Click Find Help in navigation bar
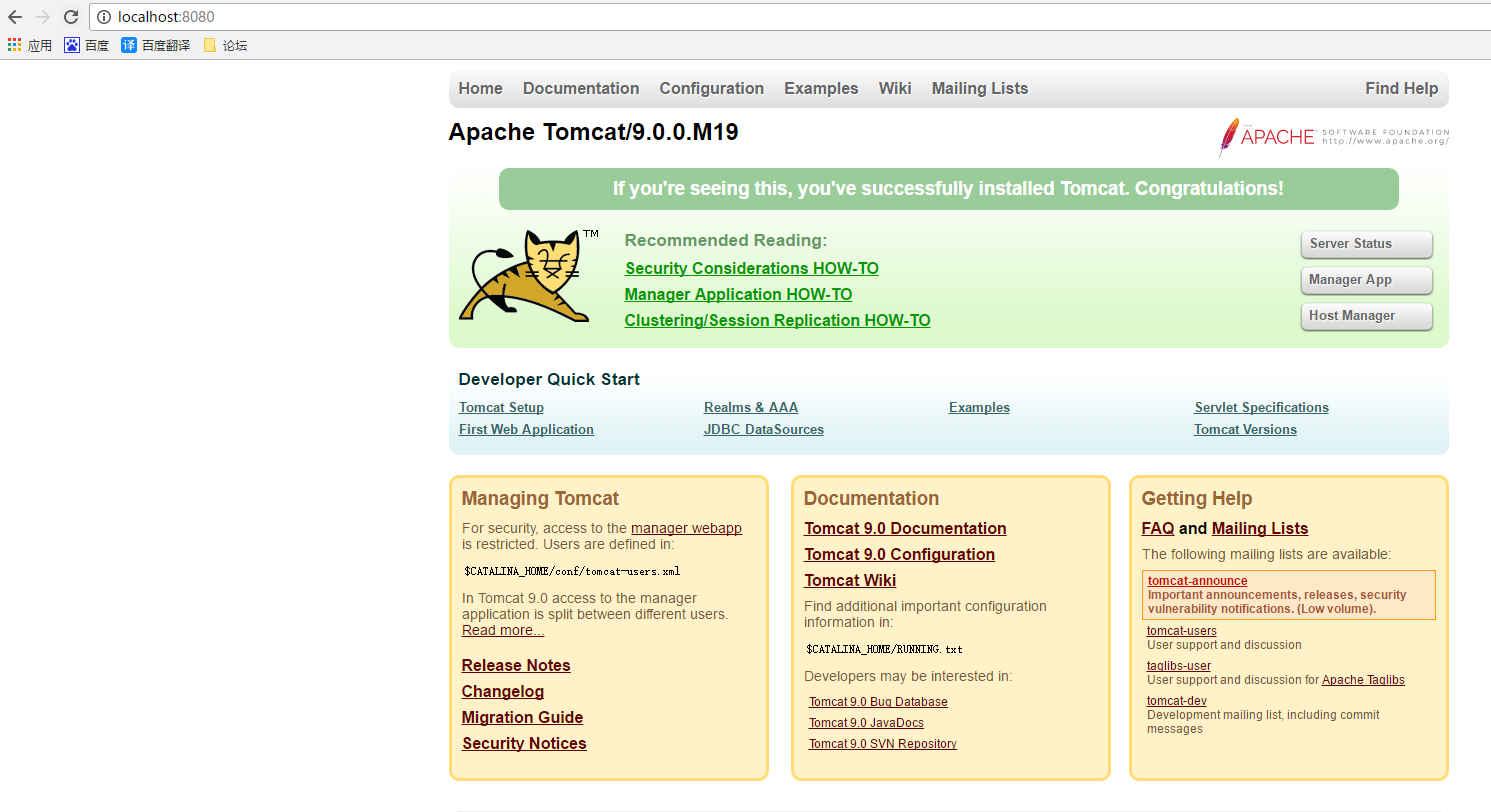 pyautogui.click(x=1401, y=88)
